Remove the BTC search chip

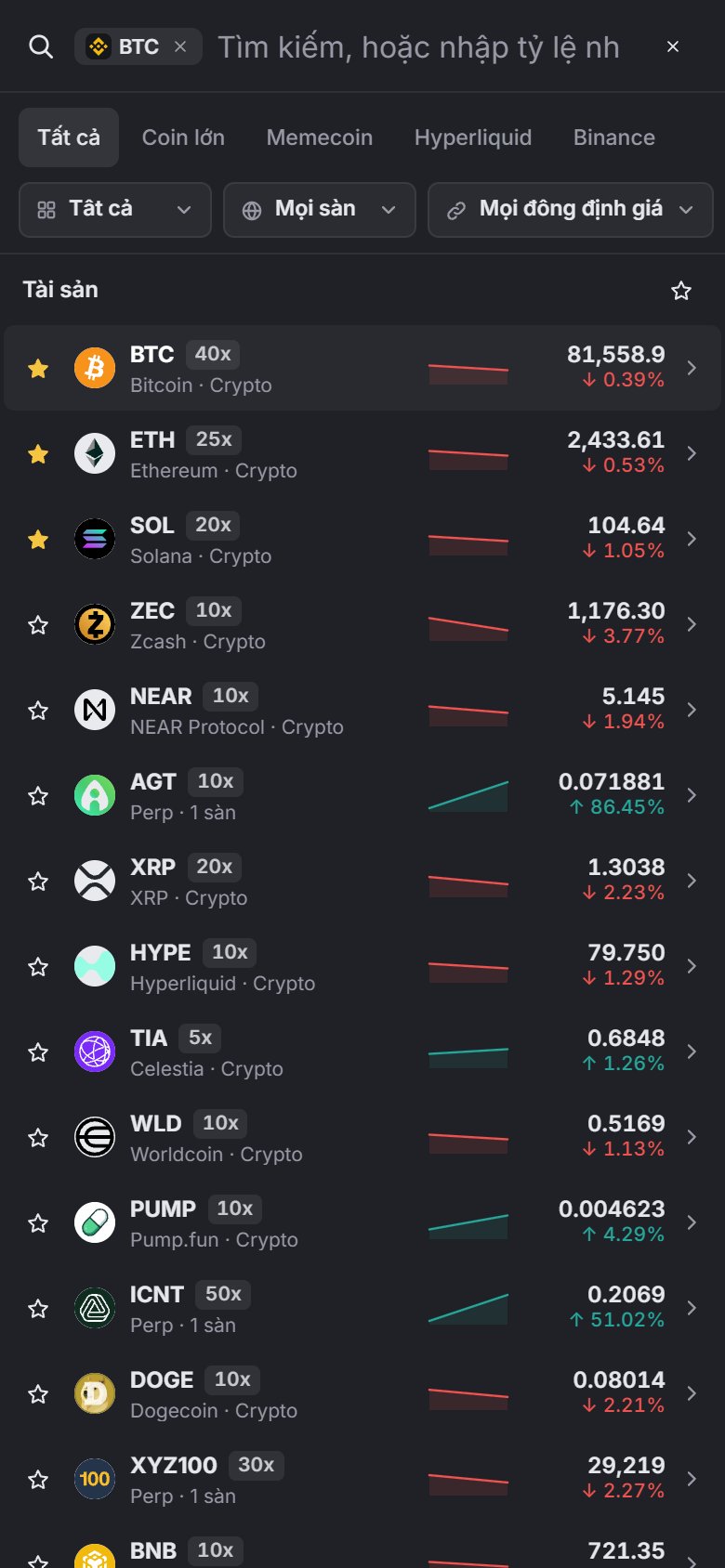[180, 46]
